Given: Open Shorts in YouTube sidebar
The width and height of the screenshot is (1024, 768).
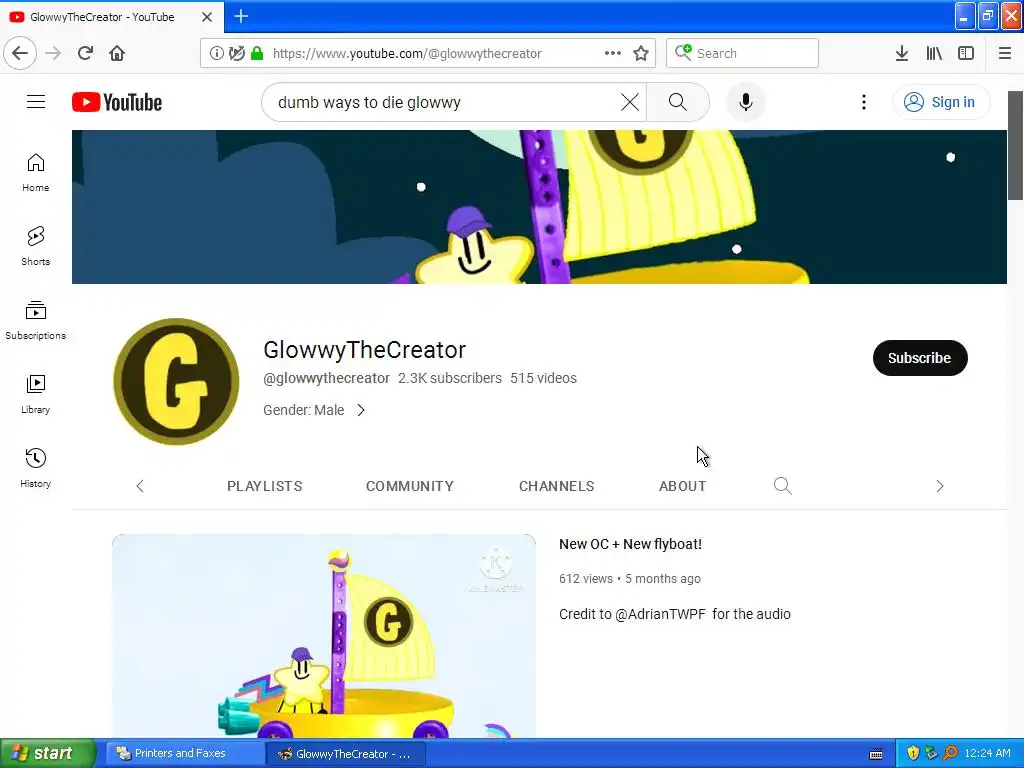Looking at the screenshot, I should (x=36, y=246).
